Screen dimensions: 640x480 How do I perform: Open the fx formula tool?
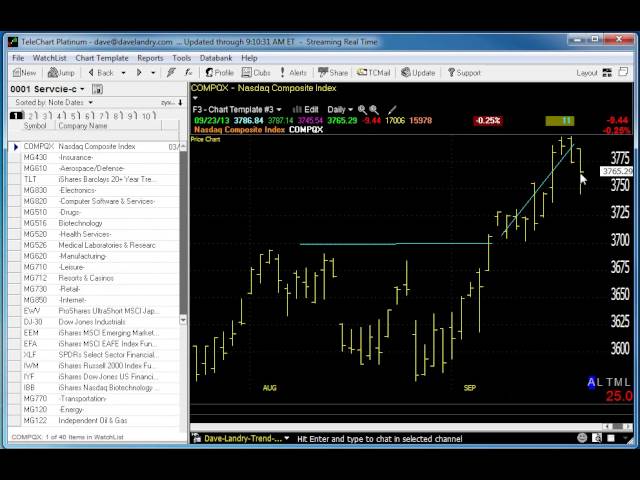188,73
